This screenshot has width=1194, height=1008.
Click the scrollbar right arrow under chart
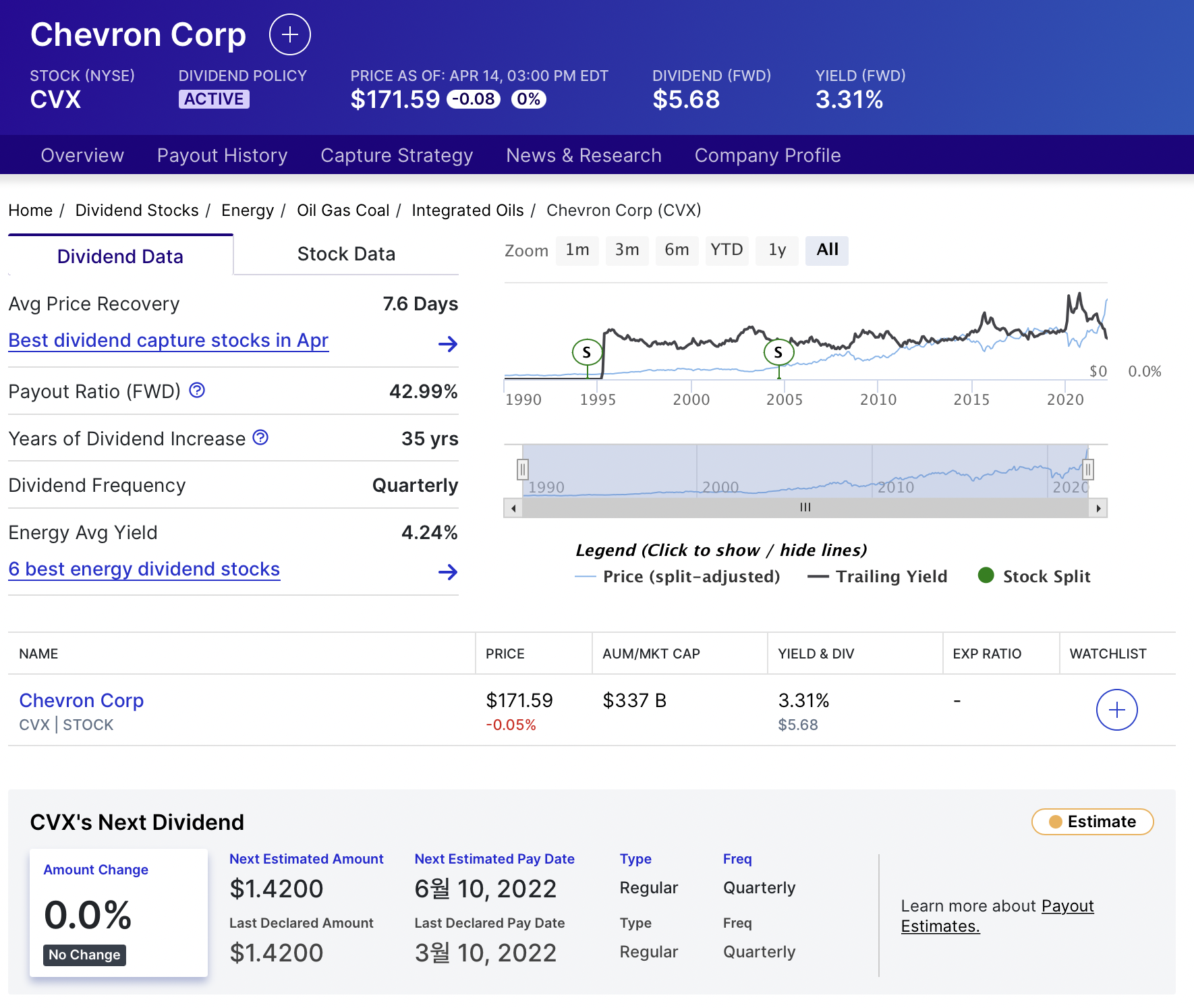[x=1100, y=507]
